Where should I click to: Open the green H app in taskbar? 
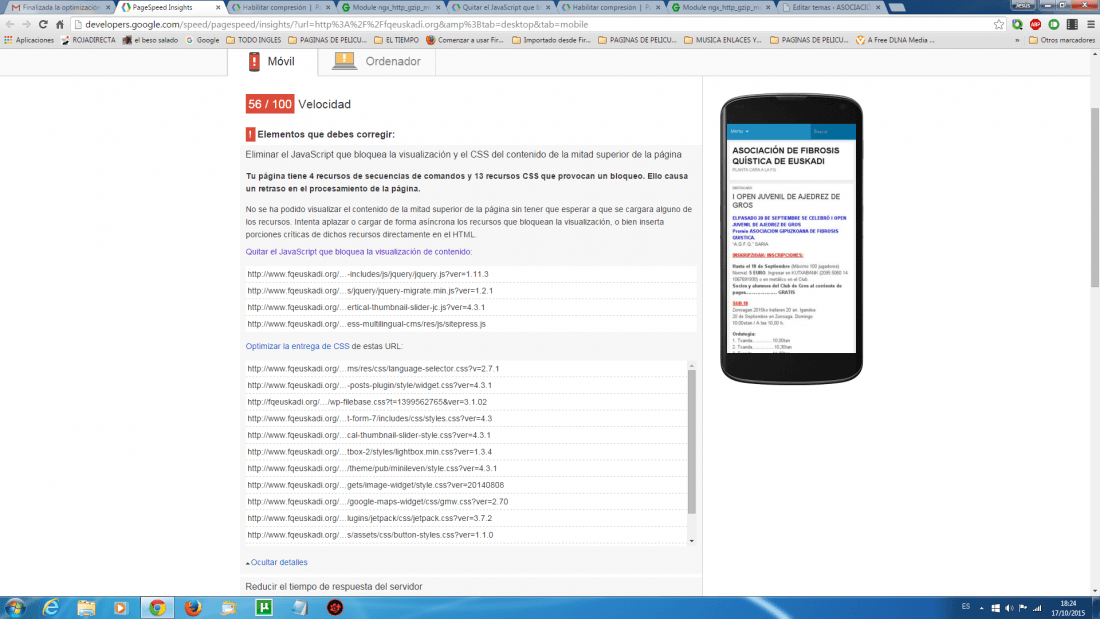click(x=264, y=608)
